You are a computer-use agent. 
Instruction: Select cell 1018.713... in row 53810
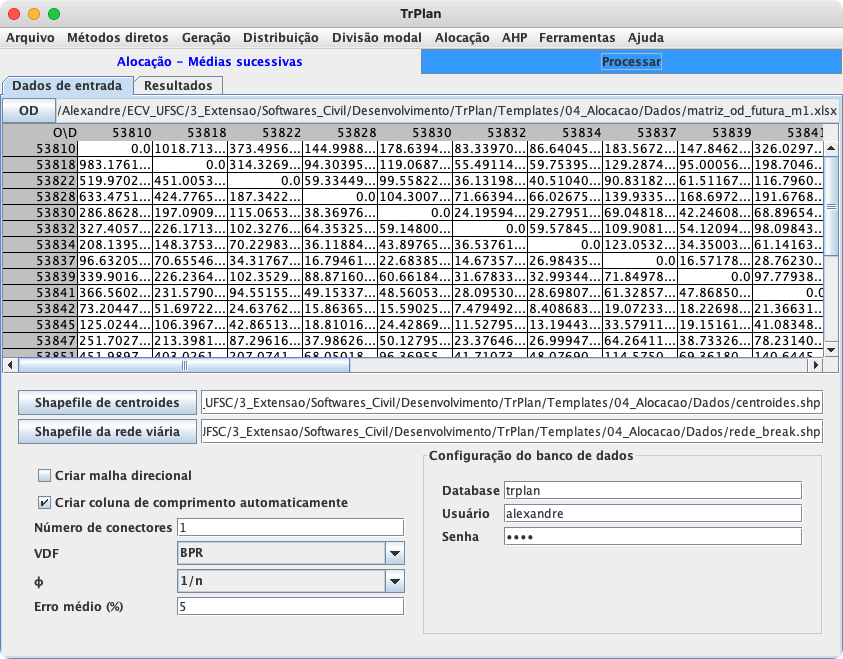[x=190, y=148]
